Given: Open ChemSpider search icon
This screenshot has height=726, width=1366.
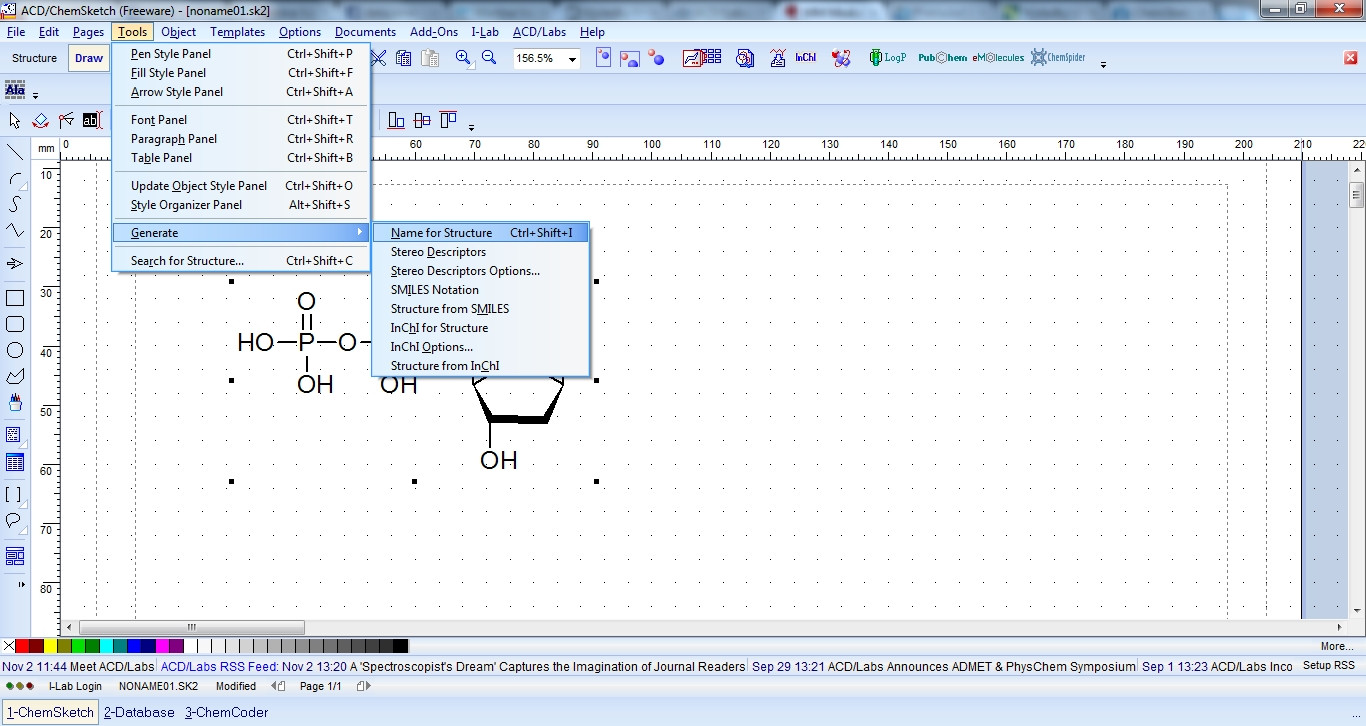Looking at the screenshot, I should point(1059,58).
